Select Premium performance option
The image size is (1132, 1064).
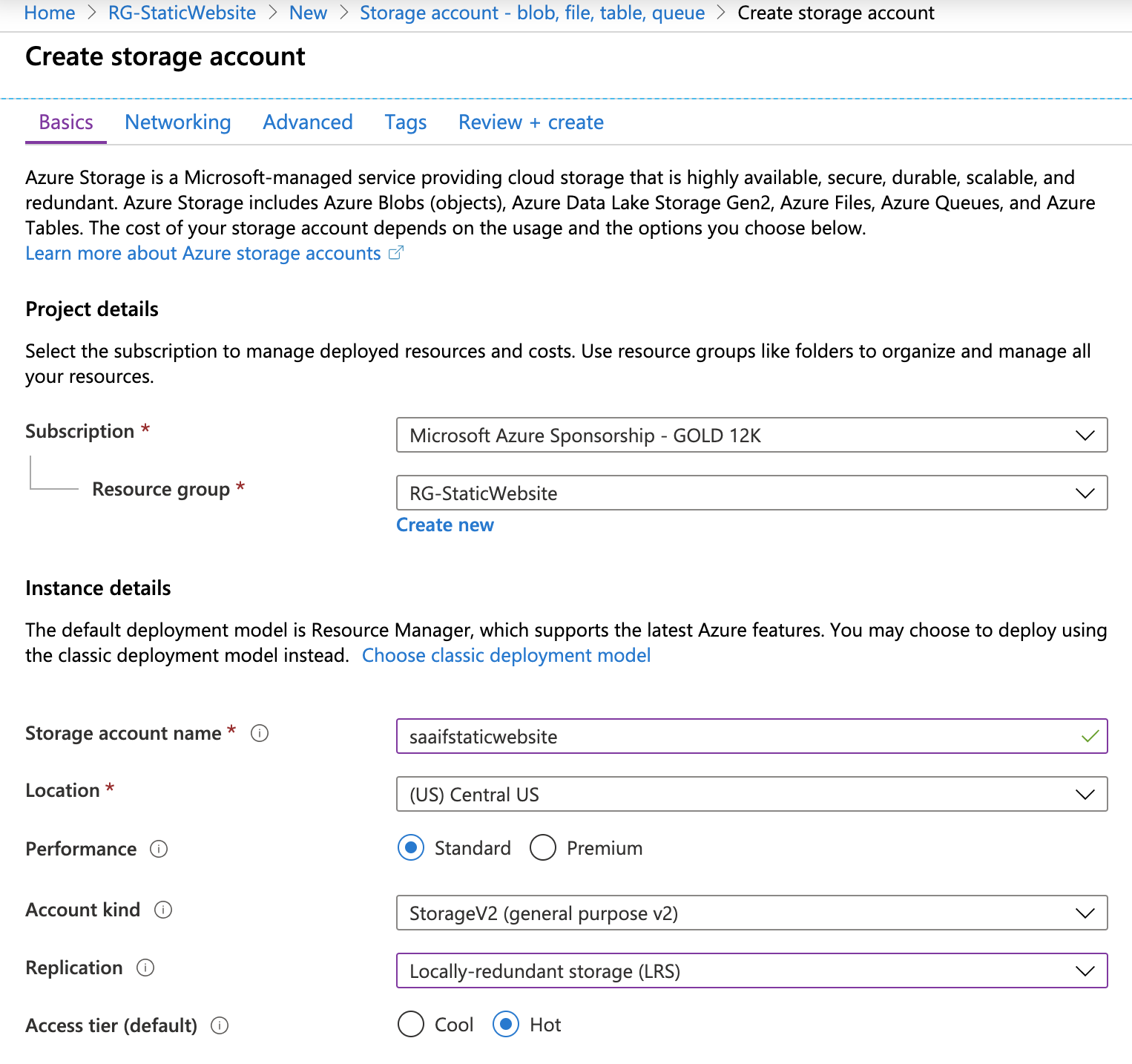pyautogui.click(x=543, y=847)
